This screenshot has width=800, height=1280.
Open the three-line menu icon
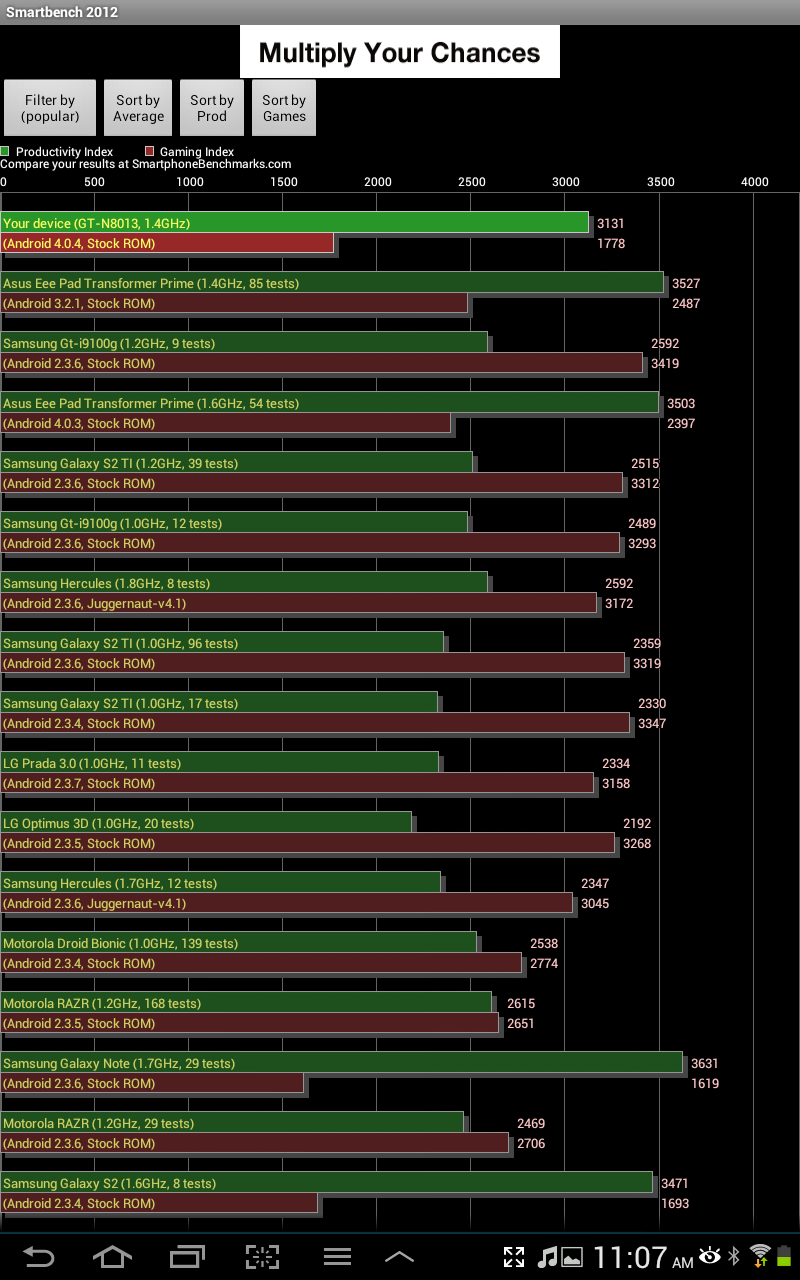point(337,1256)
